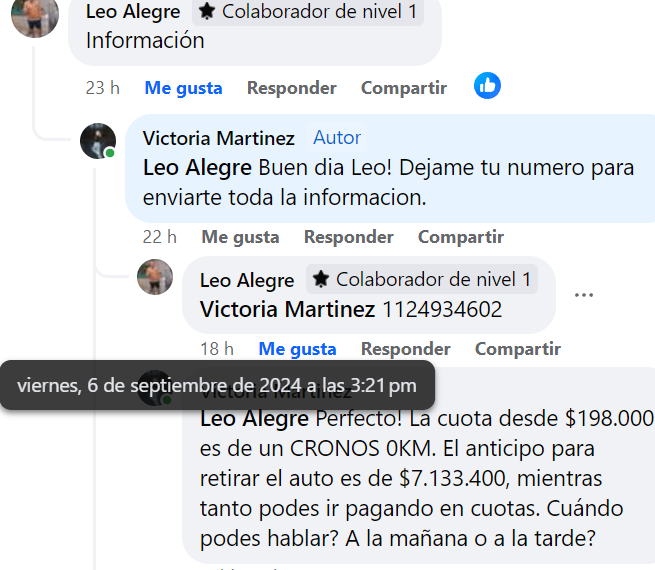Screen dimensions: 655x570
Task: Click Responder under the 18 h comment
Action: [406, 349]
